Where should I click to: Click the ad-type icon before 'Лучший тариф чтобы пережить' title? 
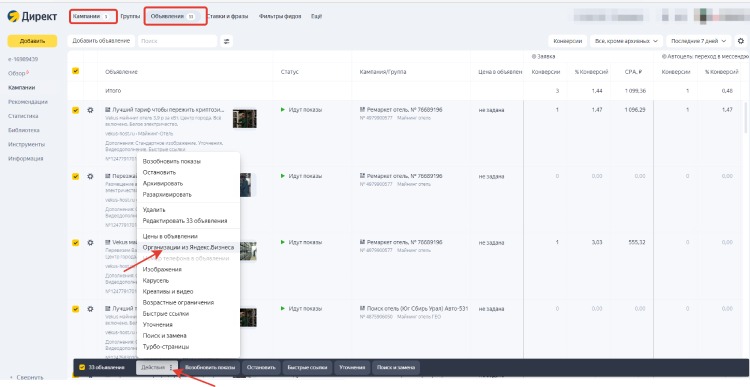pyautogui.click(x=108, y=110)
